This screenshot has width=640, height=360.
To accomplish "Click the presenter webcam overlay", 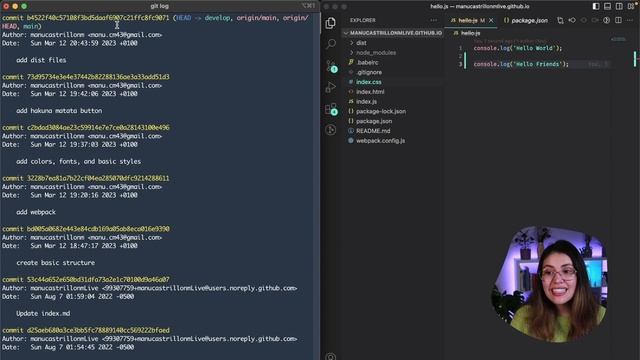I will 550,284.
